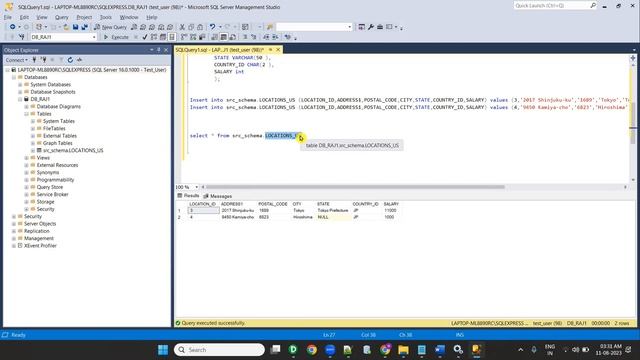The image size is (640, 360).
Task: Switch to the Messages tab
Action: [218, 196]
